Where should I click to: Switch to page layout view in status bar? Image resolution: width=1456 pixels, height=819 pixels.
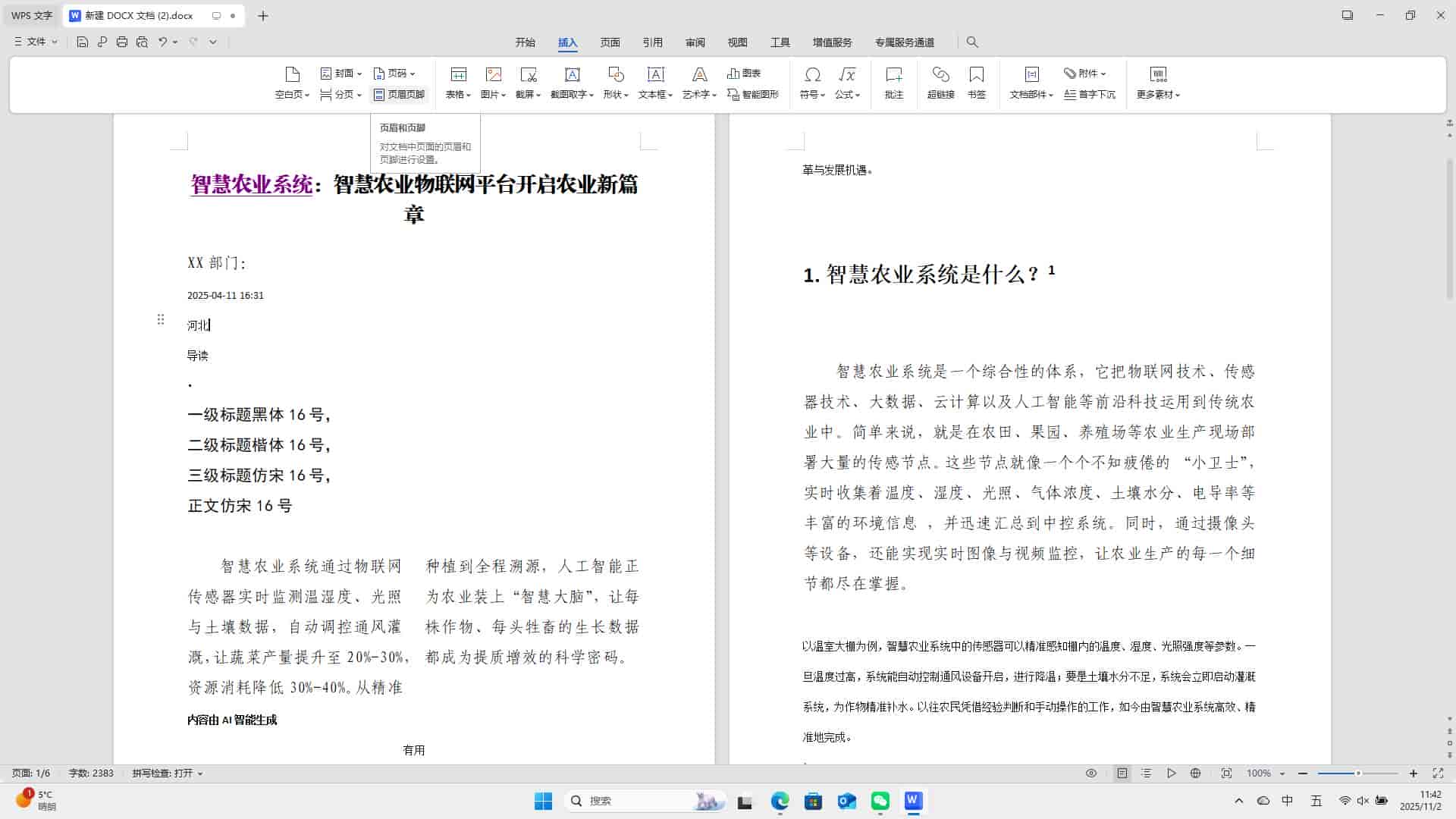(x=1122, y=773)
